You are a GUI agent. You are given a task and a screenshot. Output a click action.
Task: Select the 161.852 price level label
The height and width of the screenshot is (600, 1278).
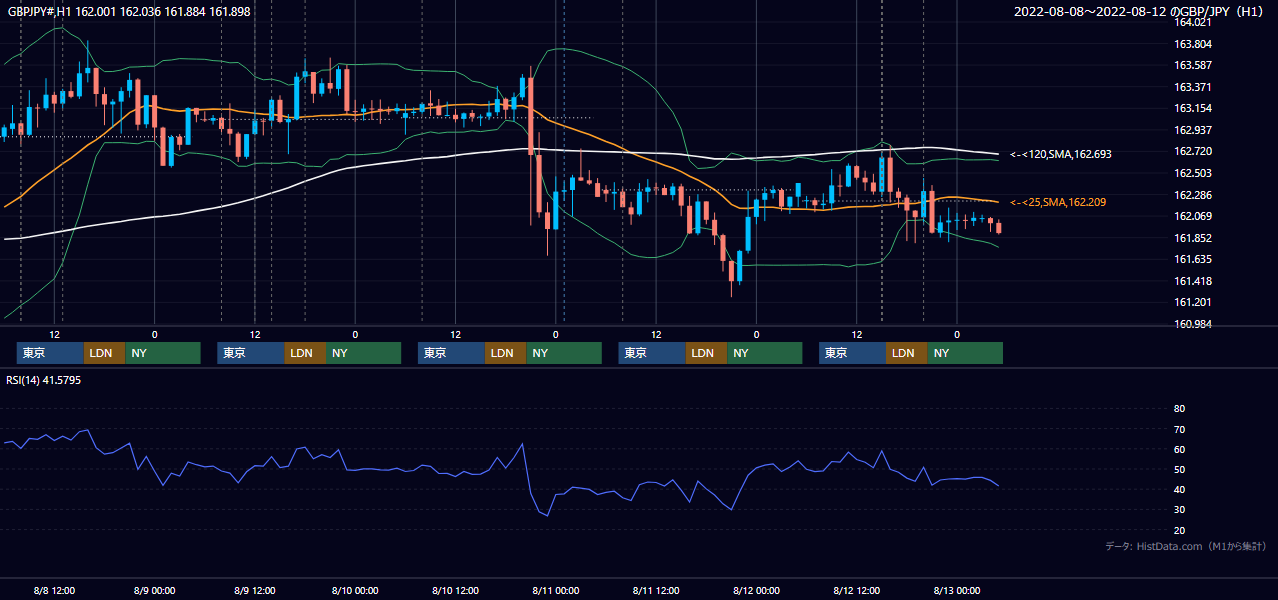pos(1193,238)
